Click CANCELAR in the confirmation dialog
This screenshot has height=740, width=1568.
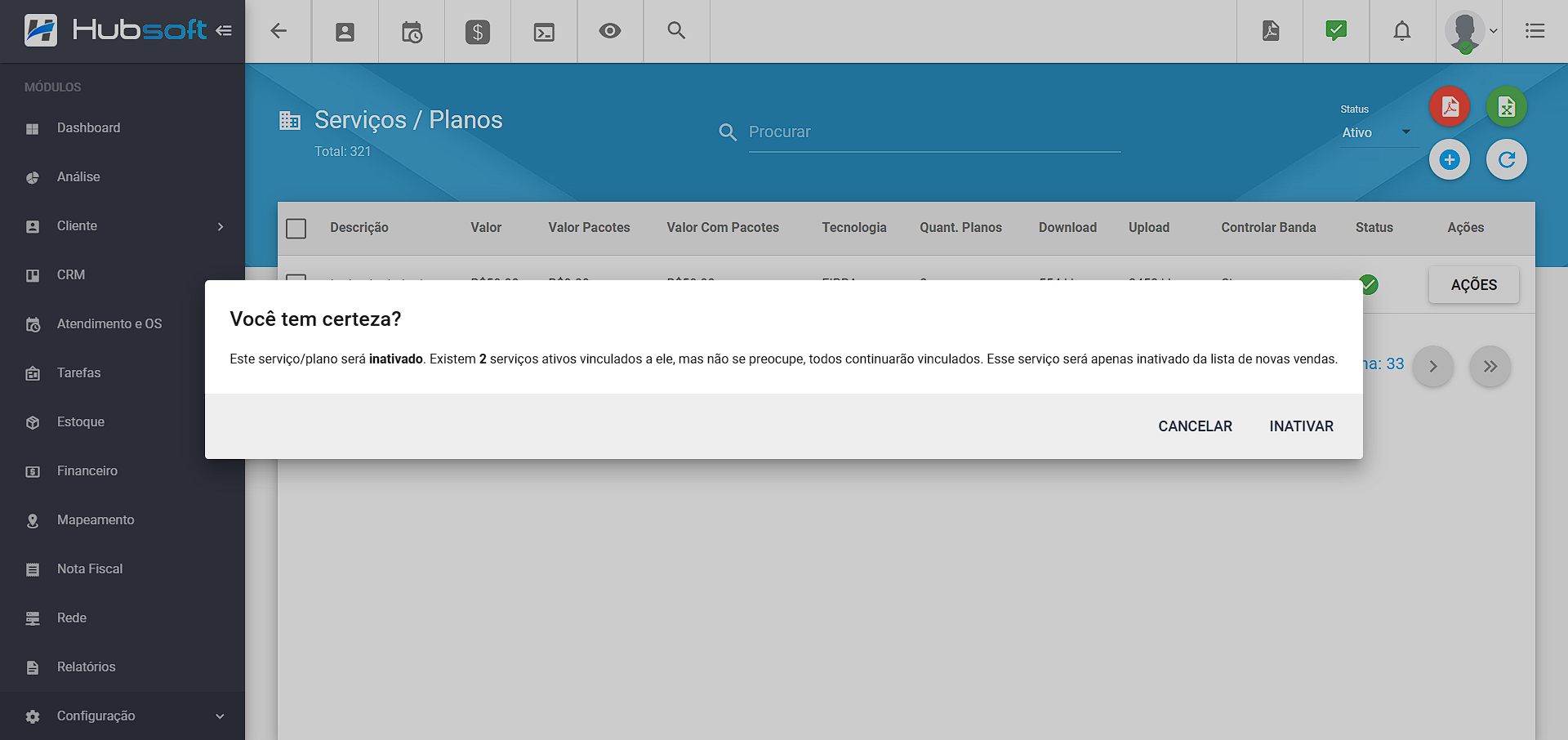(x=1195, y=426)
